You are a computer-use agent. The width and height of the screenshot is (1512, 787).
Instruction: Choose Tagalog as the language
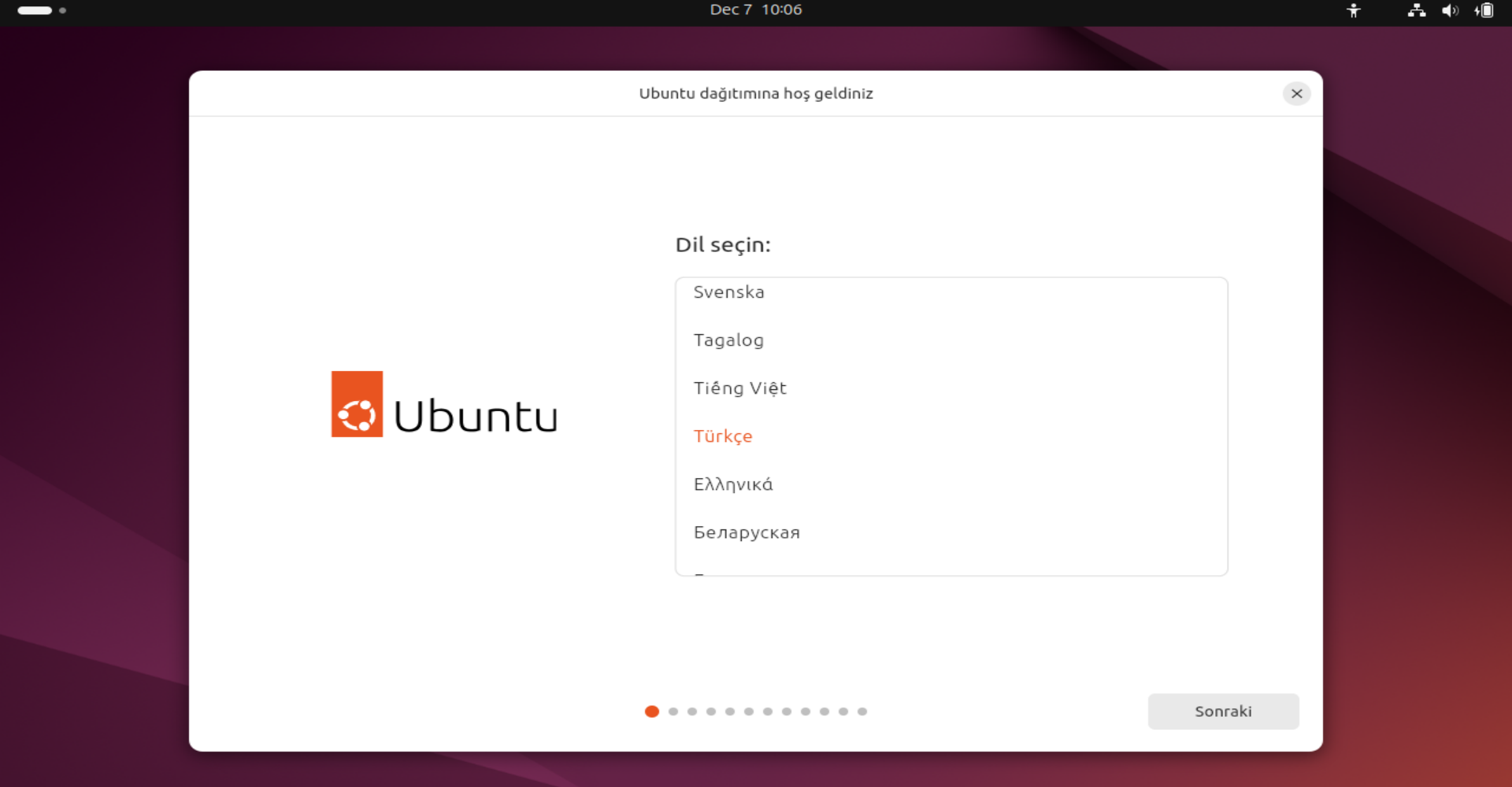coord(728,340)
